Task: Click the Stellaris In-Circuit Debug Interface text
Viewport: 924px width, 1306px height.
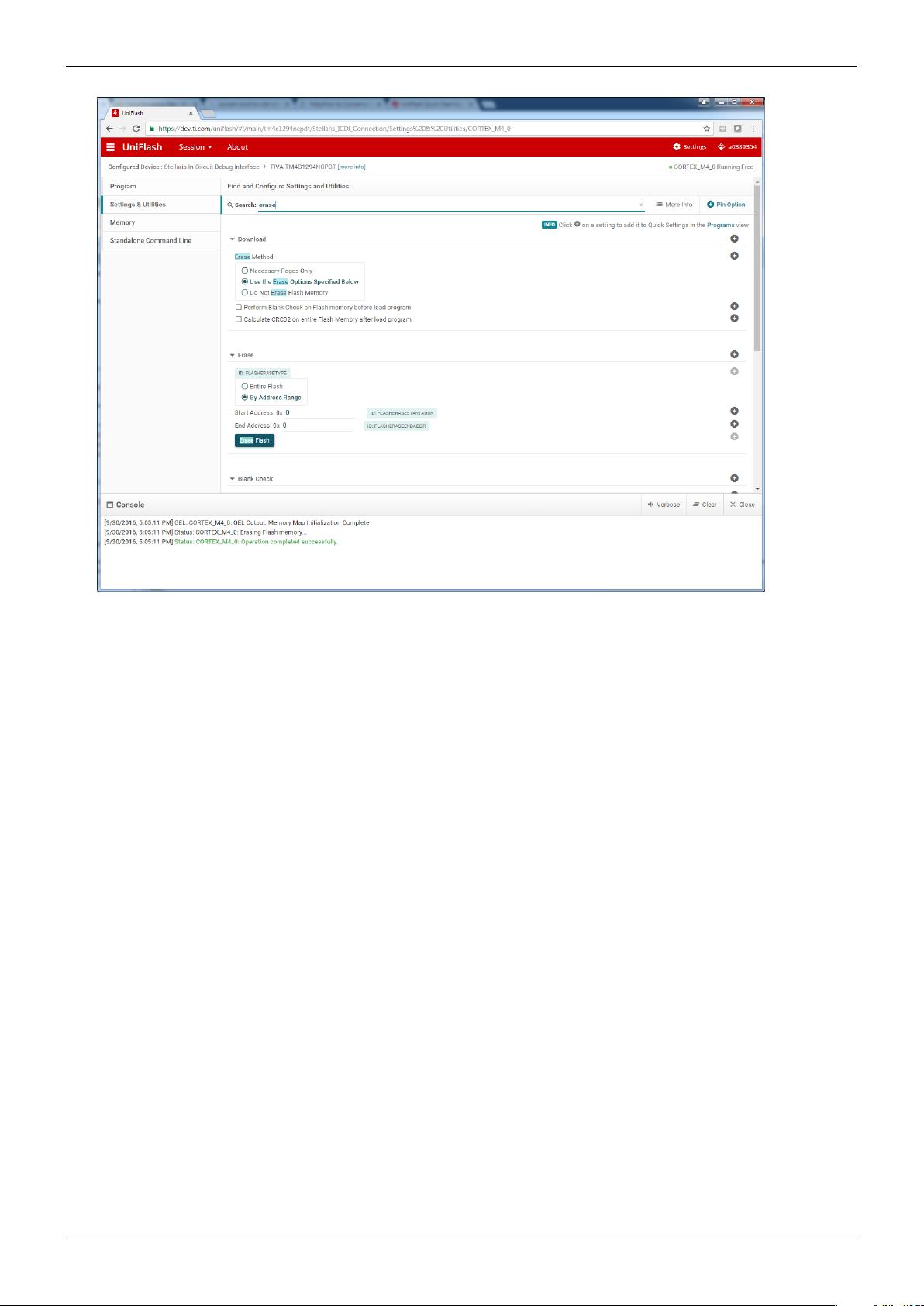Action: coord(212,167)
